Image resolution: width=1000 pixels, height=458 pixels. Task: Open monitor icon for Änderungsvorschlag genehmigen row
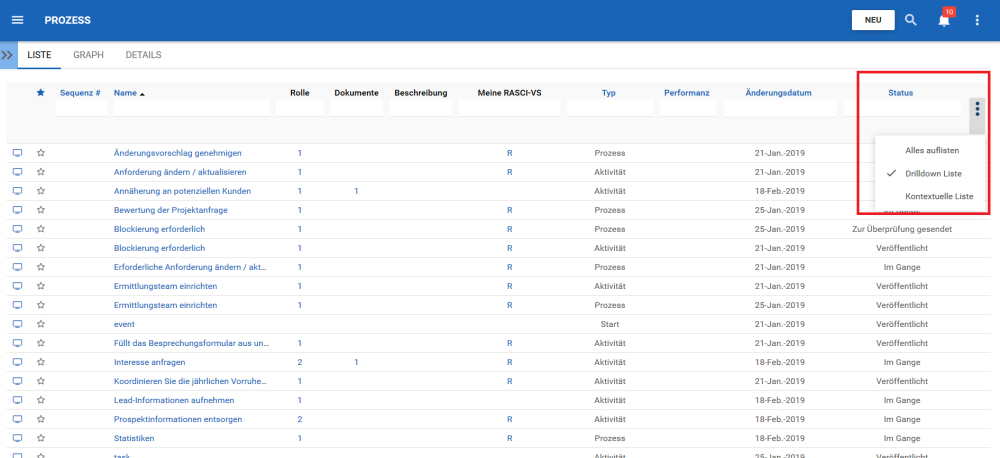pyautogui.click(x=18, y=153)
